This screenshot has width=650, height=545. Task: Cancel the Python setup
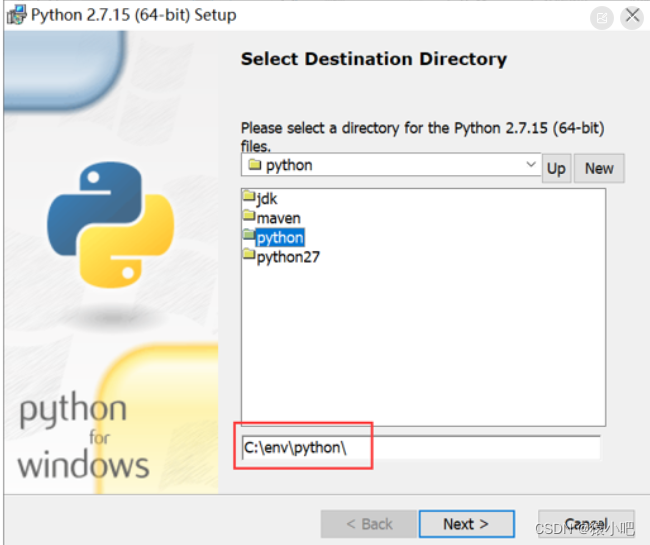click(x=586, y=524)
